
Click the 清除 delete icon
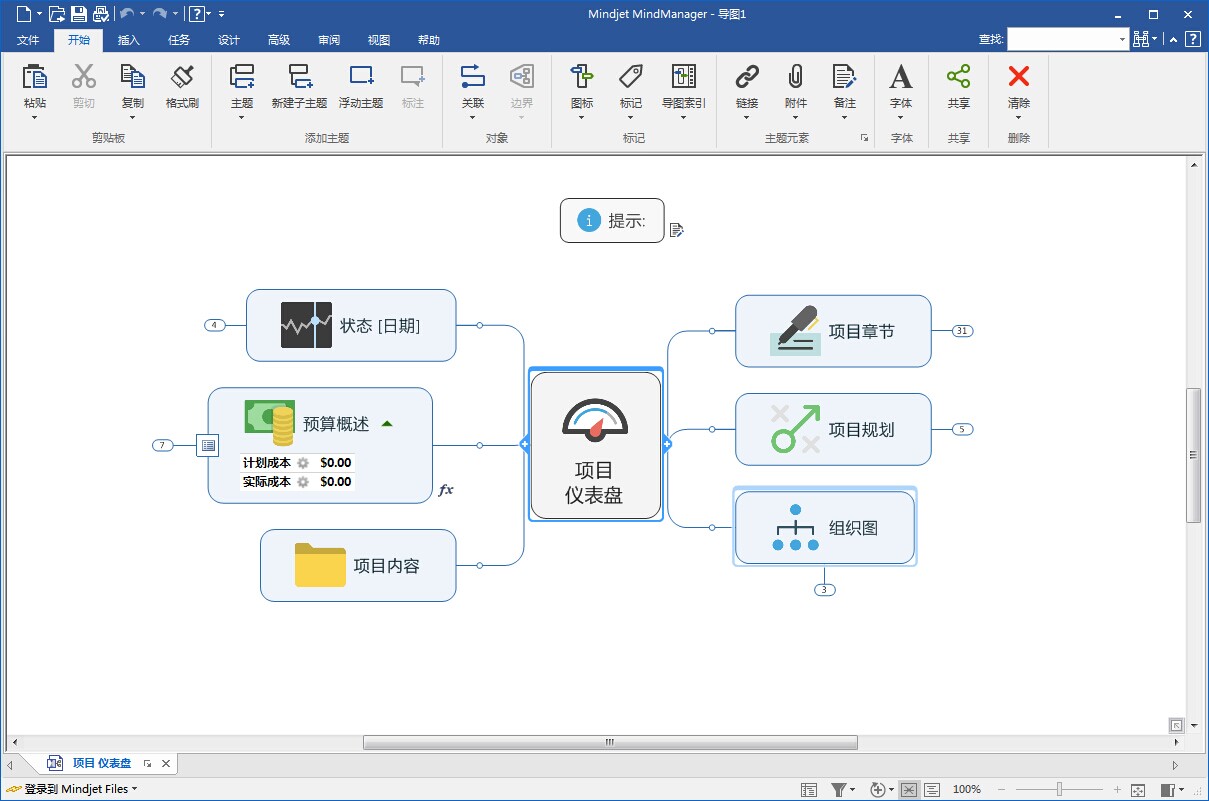tap(1018, 88)
